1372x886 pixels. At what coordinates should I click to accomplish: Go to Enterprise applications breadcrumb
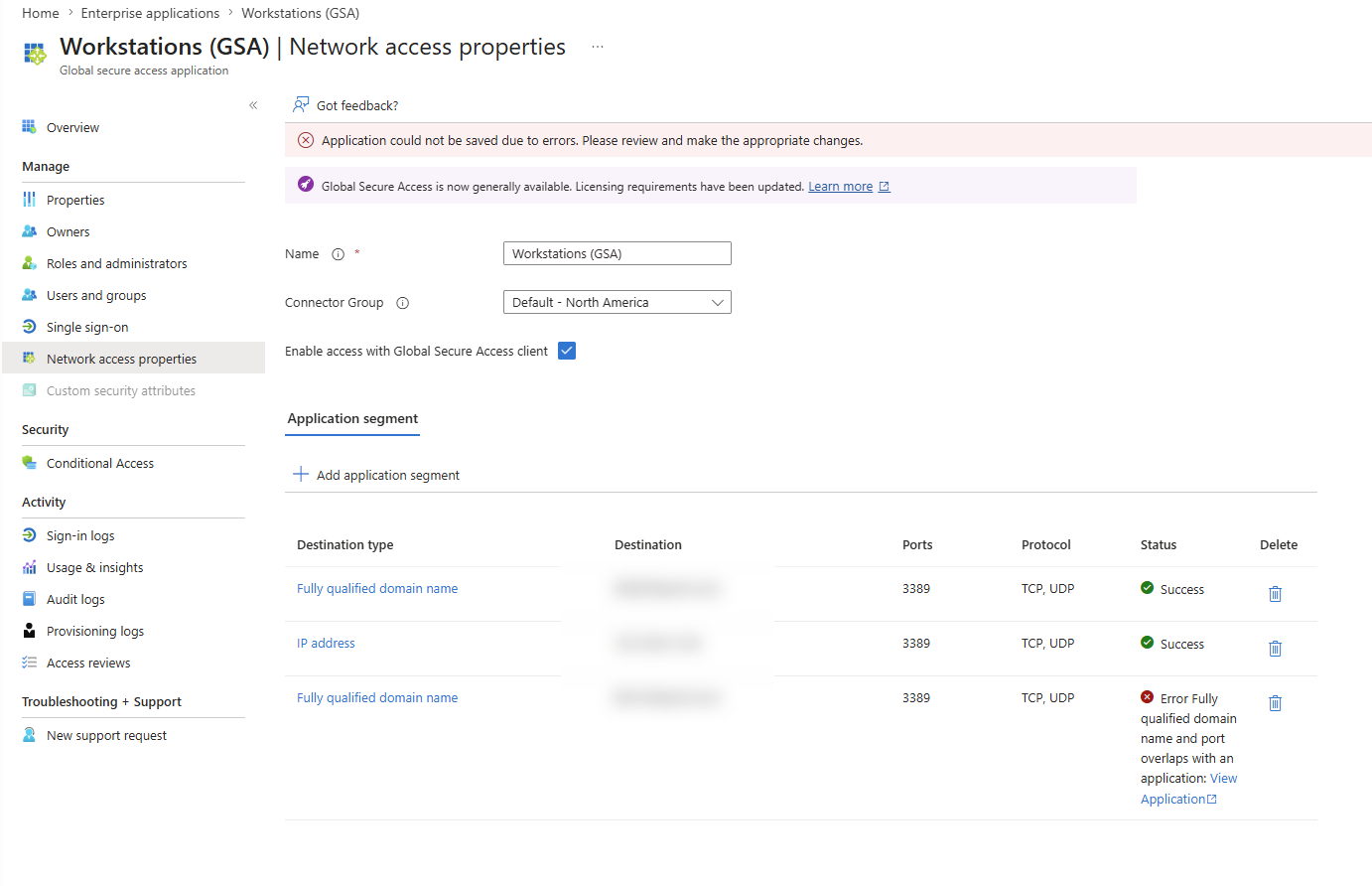150,13
